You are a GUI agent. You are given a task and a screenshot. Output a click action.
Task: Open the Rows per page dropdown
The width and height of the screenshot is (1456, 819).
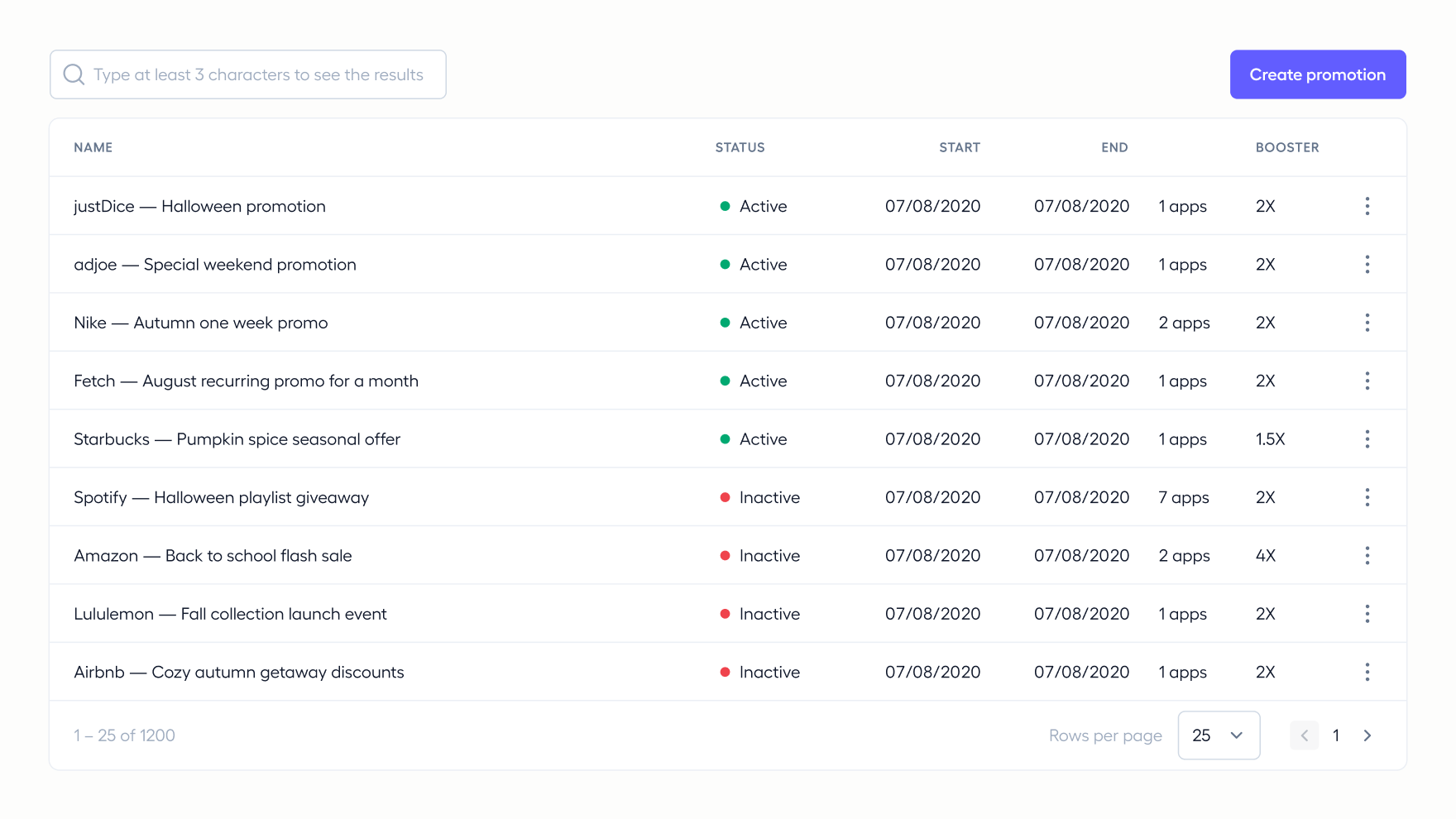click(1219, 735)
